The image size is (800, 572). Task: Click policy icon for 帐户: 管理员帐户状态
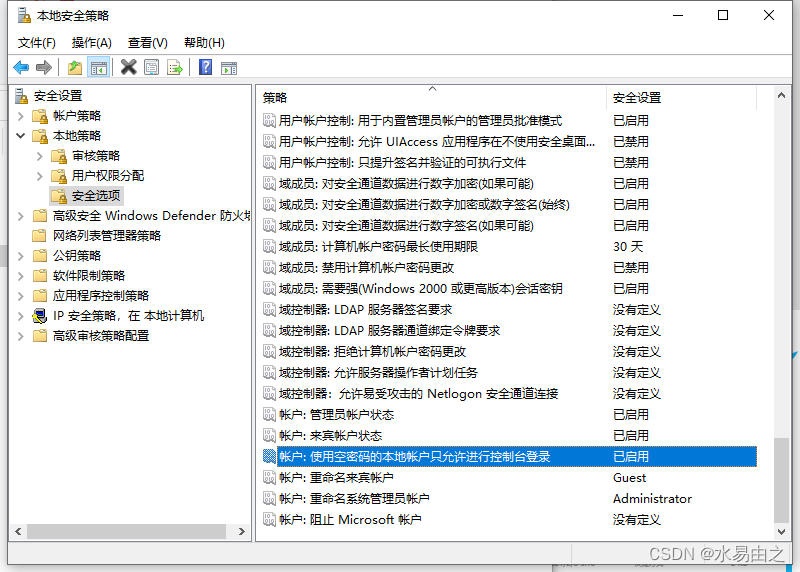coord(269,414)
